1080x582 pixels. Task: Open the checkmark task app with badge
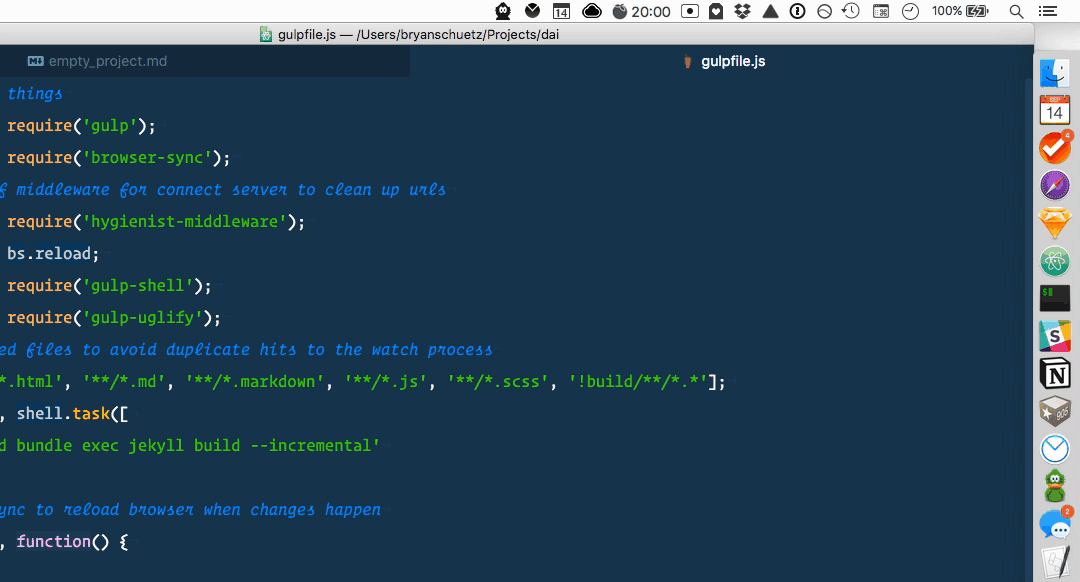tap(1055, 148)
